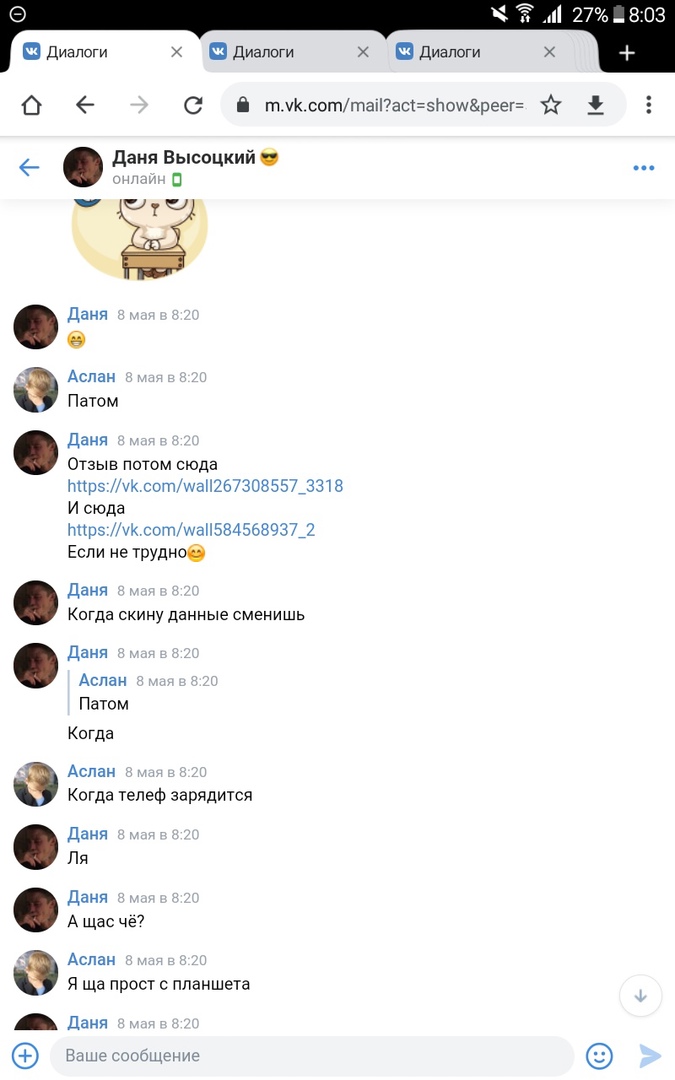Image resolution: width=675 pixels, height=1080 pixels.
Task: Open the emoji picker smiley icon
Action: pyautogui.click(x=599, y=1056)
